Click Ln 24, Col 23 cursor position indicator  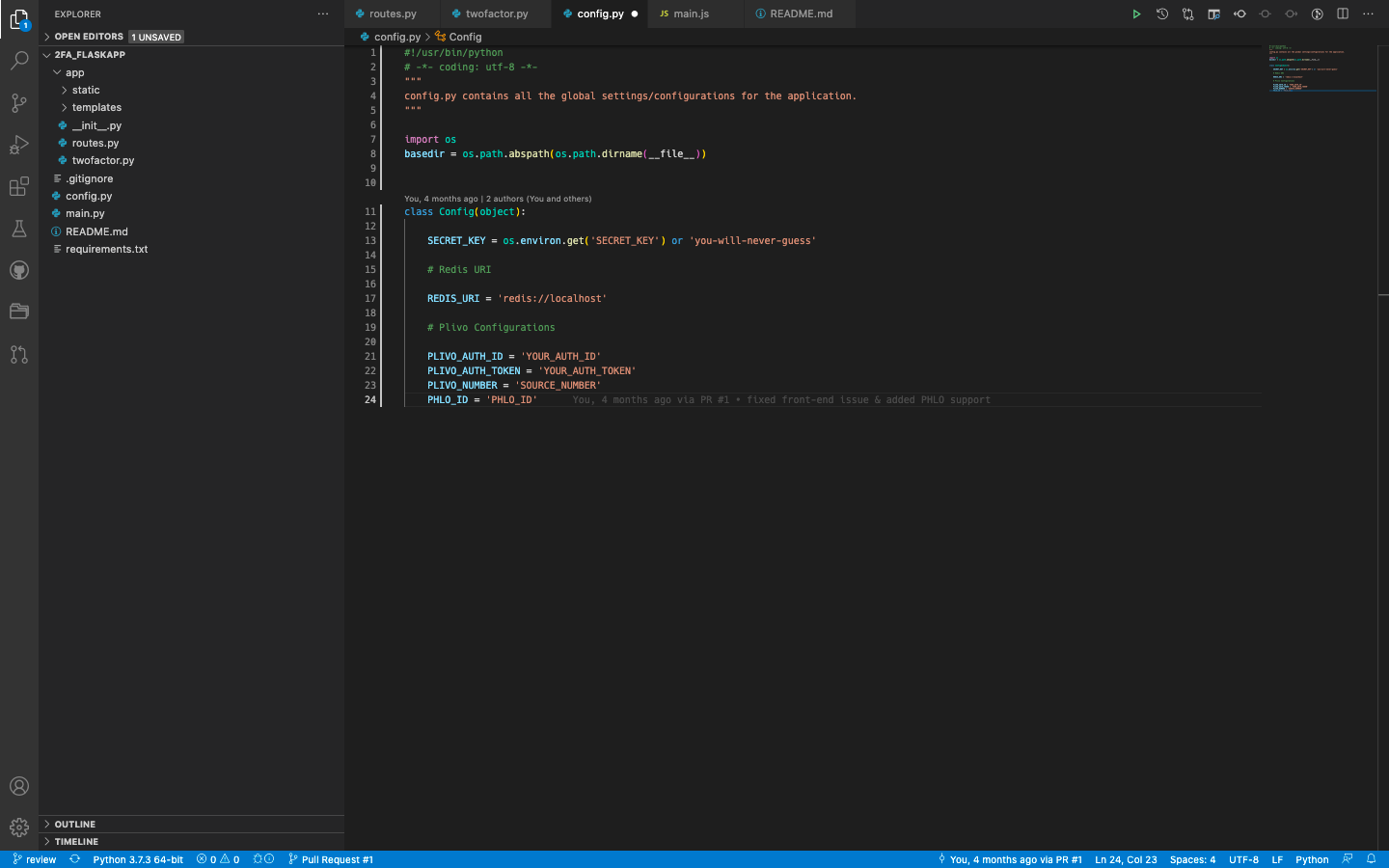click(1125, 859)
